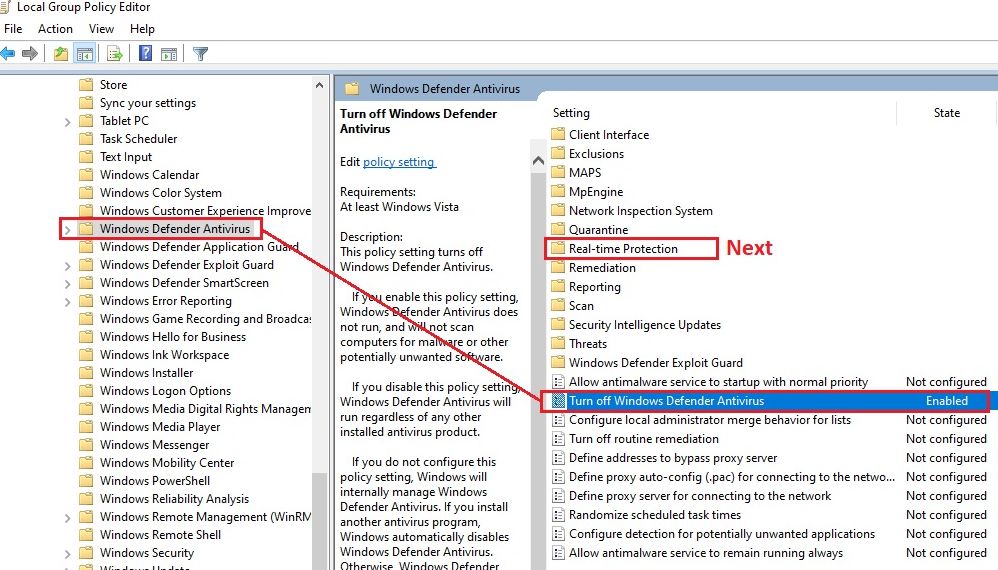Open the Help toolbar icon
998x570 pixels.
click(146, 54)
